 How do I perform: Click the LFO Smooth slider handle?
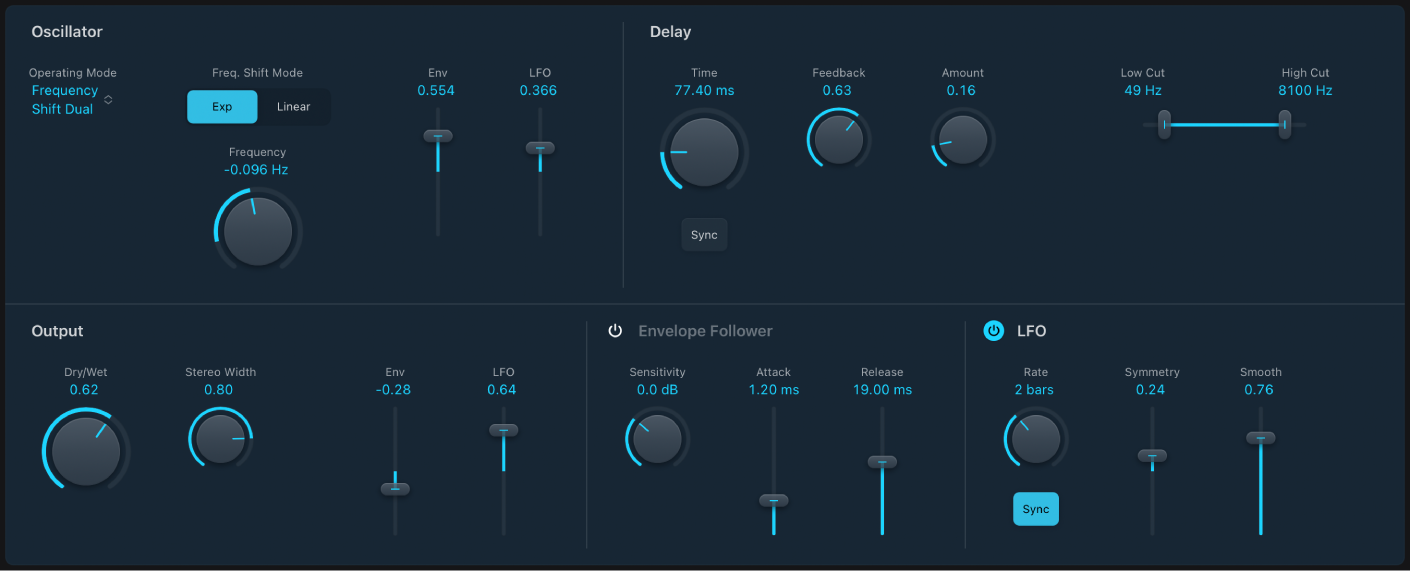1261,438
